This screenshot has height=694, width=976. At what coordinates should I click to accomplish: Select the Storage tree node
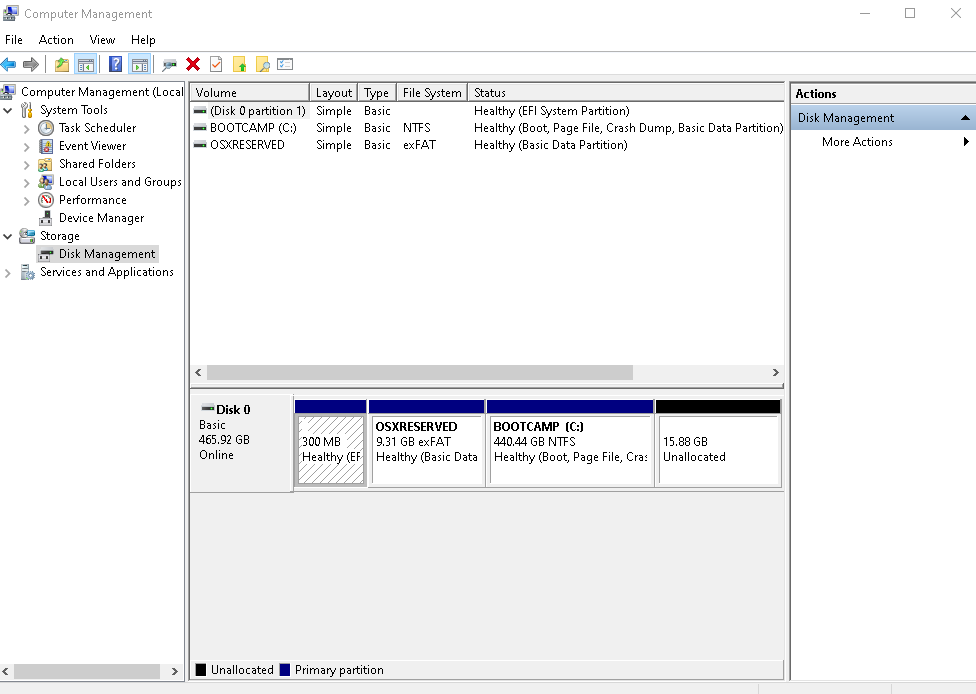click(x=60, y=236)
